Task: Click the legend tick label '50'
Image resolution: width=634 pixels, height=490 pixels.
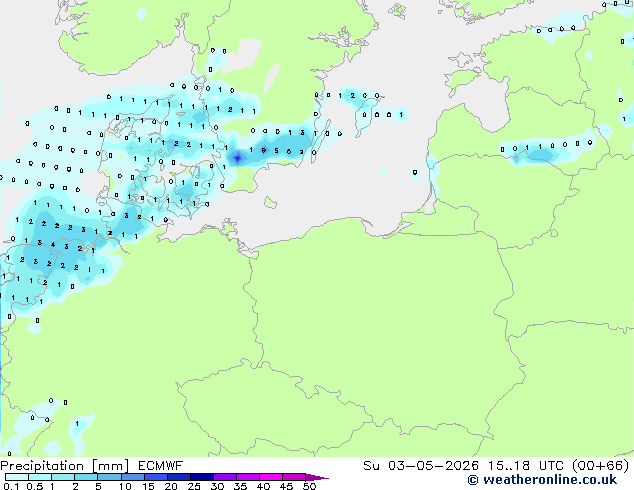Action: click(309, 486)
